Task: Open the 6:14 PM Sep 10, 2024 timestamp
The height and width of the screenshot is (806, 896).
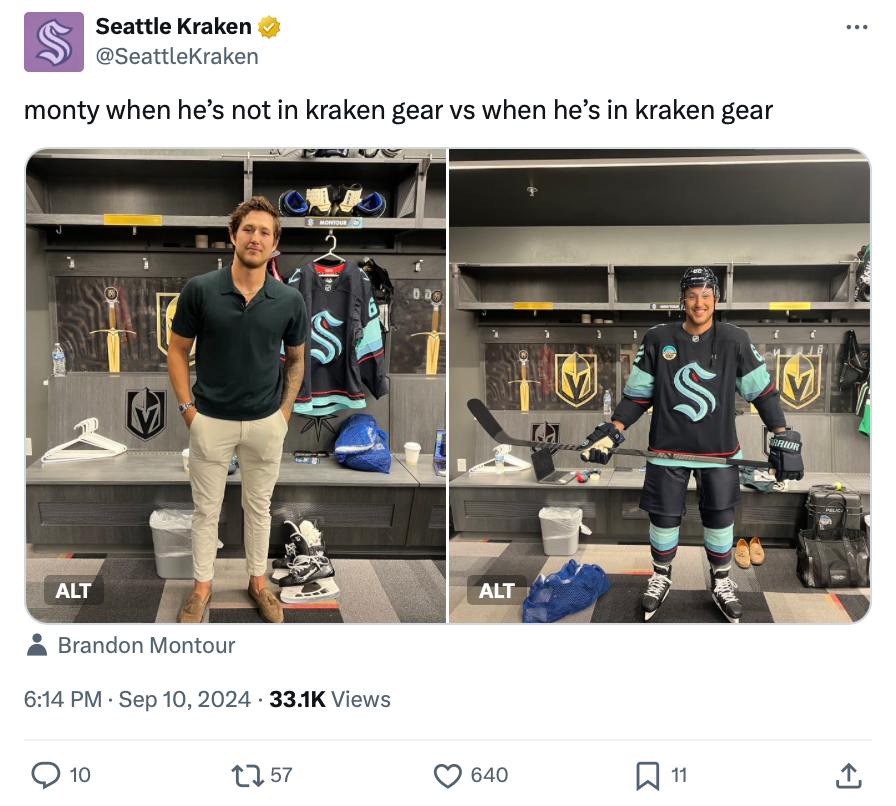Action: (137, 699)
